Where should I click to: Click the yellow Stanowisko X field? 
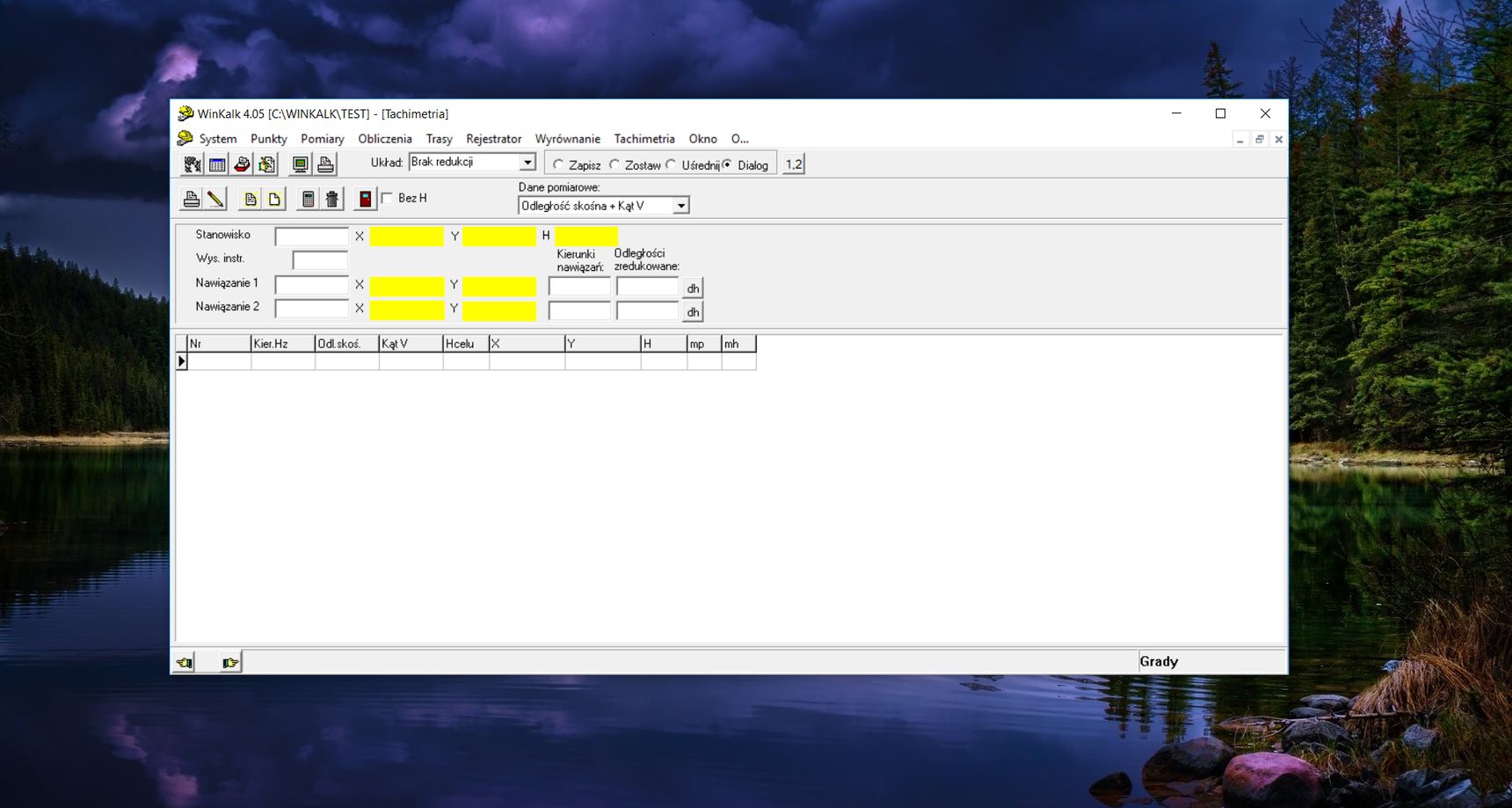point(407,236)
